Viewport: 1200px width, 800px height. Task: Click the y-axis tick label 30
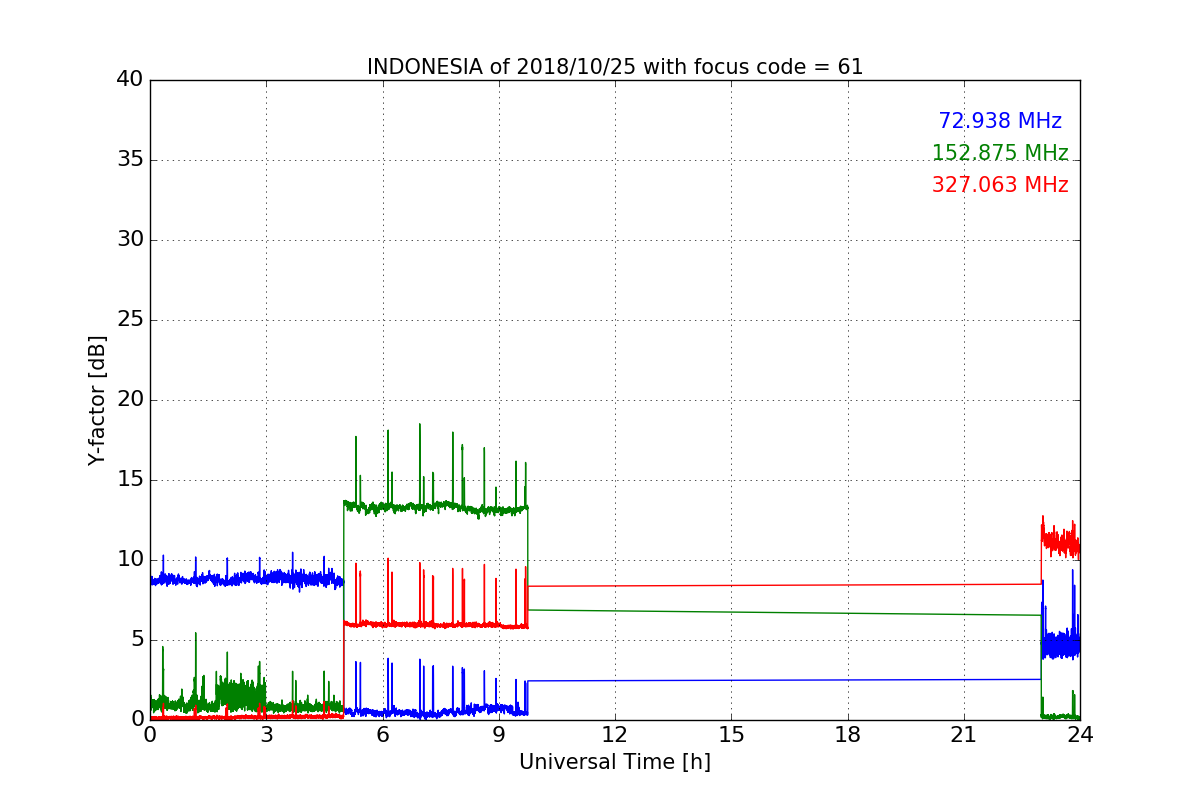(x=130, y=240)
